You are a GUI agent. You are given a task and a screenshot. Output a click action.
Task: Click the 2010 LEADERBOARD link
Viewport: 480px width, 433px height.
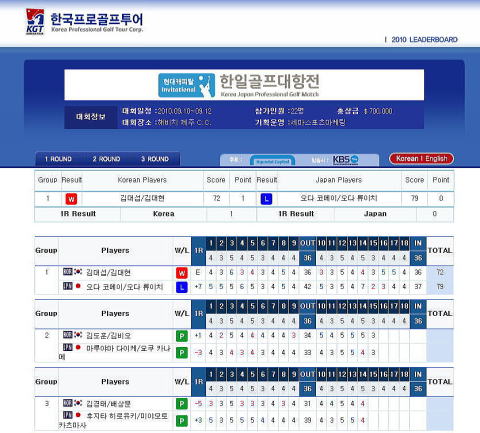(424, 40)
